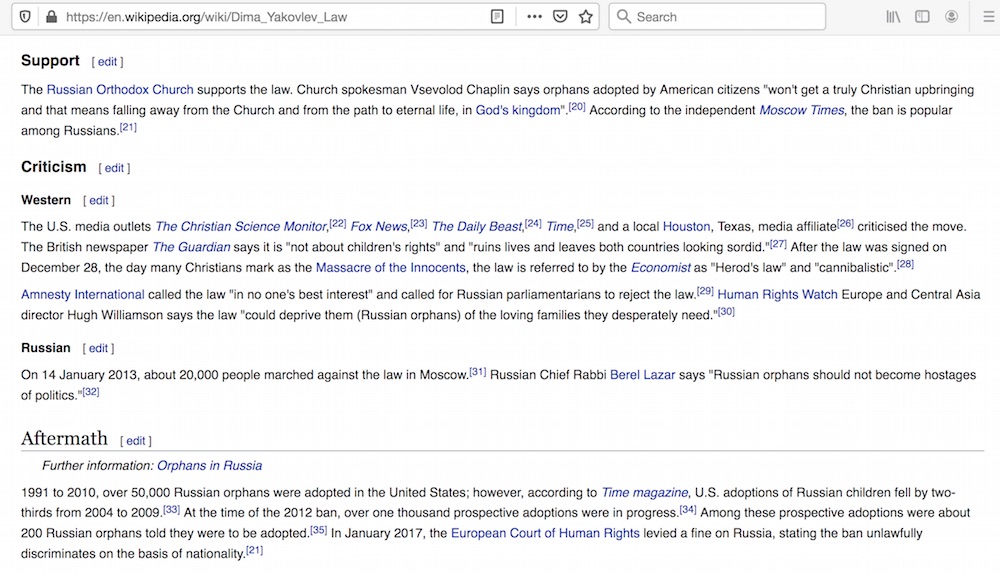The width and height of the screenshot is (1000, 574).
Task: Edit the Support section
Action: point(107,62)
